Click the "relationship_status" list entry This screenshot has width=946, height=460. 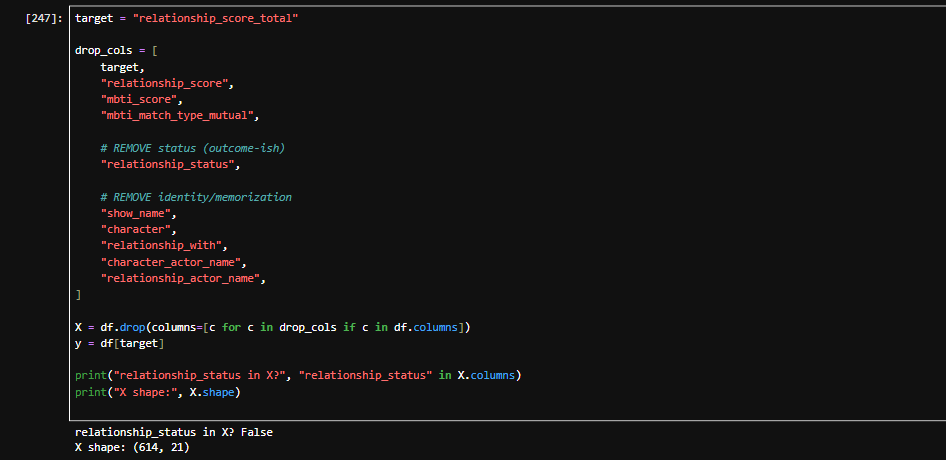pyautogui.click(x=170, y=164)
